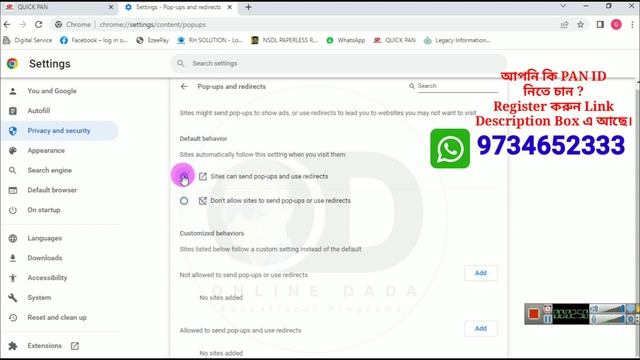Open tab search dropdown chevron
Screen dimensions: 640x360
(x=563, y=6)
